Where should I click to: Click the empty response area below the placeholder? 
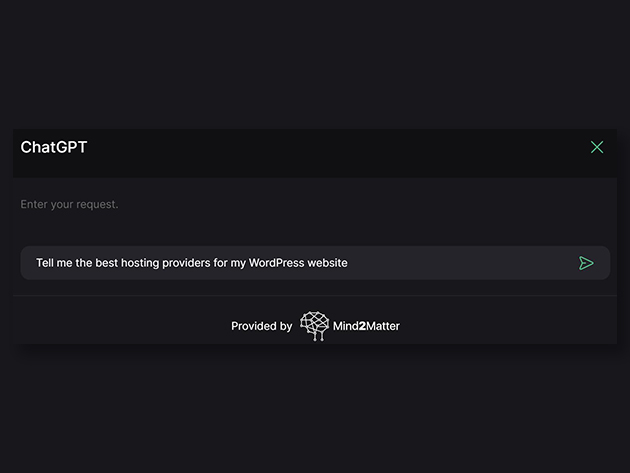[315, 228]
